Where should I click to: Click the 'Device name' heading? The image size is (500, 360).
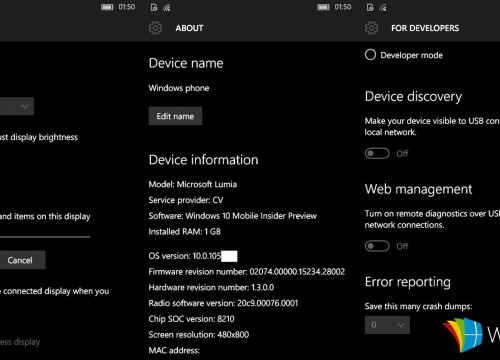click(186, 63)
